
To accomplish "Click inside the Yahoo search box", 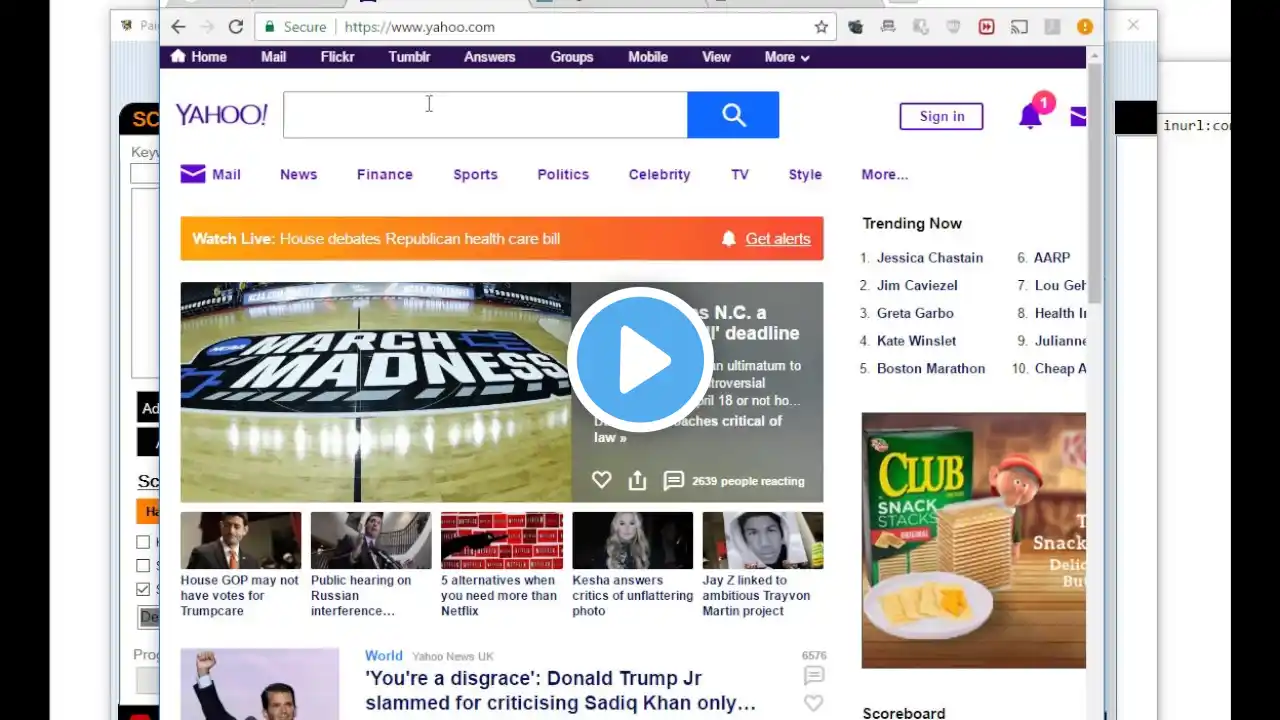I will click(485, 115).
